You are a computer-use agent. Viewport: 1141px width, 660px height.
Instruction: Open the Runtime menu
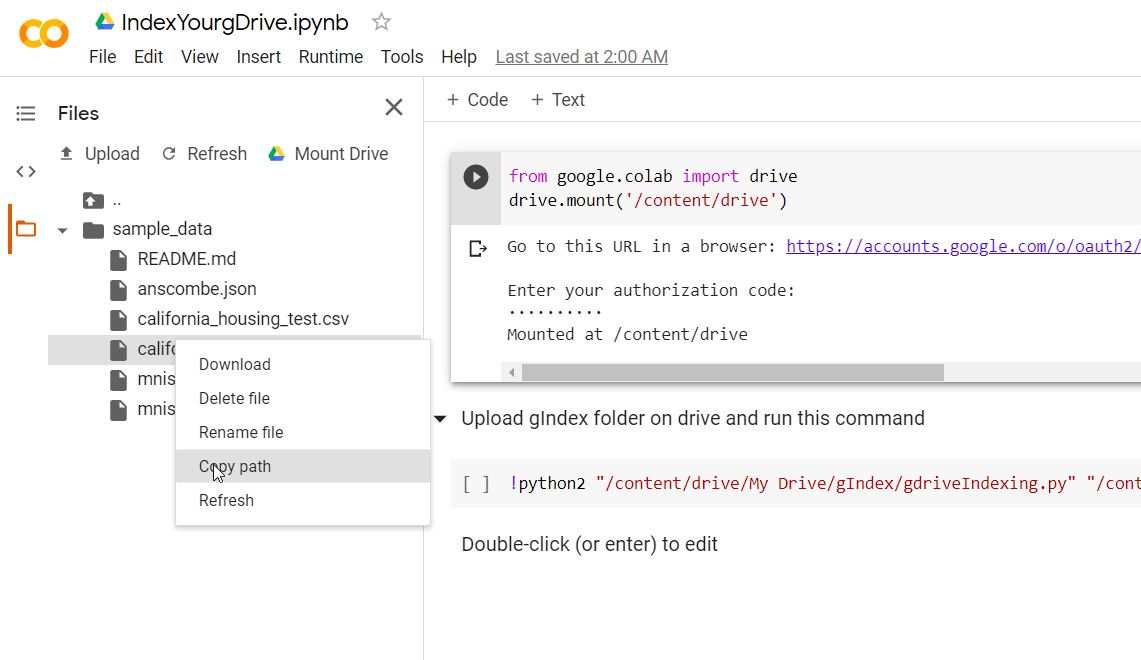(x=329, y=57)
